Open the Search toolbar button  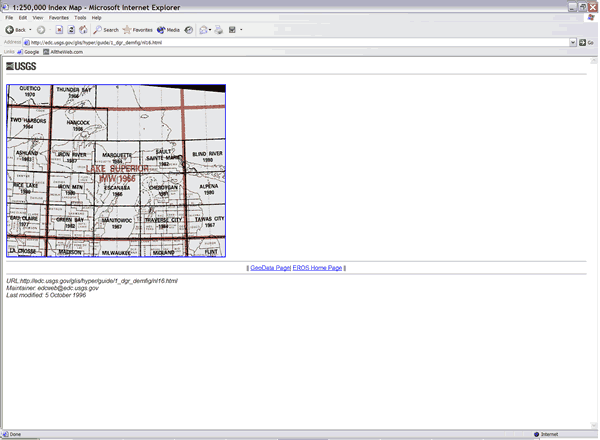click(x=105, y=30)
